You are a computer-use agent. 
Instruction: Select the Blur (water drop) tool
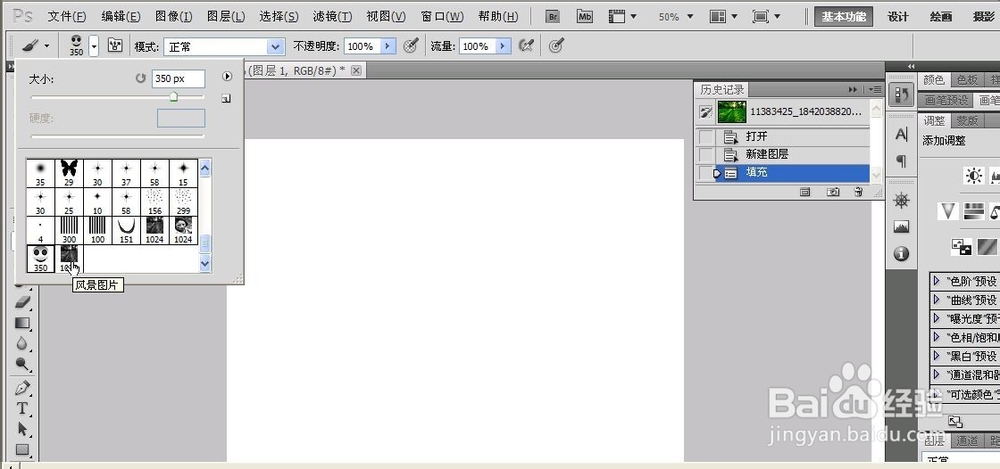click(x=22, y=343)
